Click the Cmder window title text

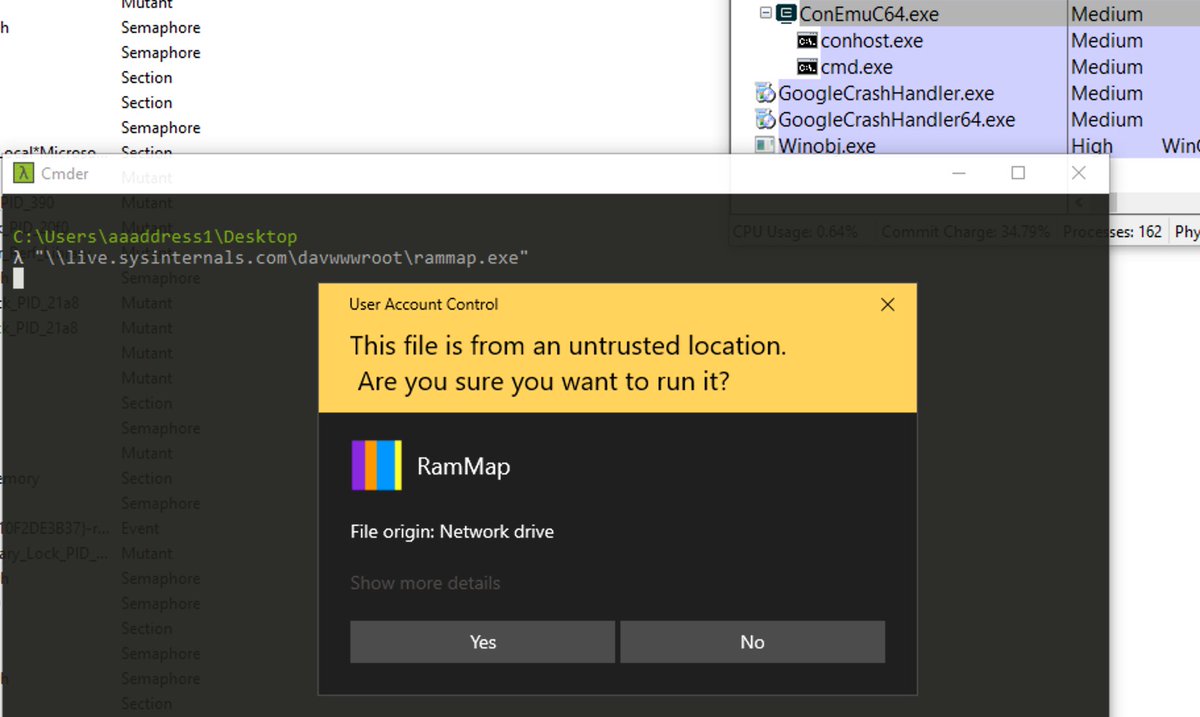(64, 173)
